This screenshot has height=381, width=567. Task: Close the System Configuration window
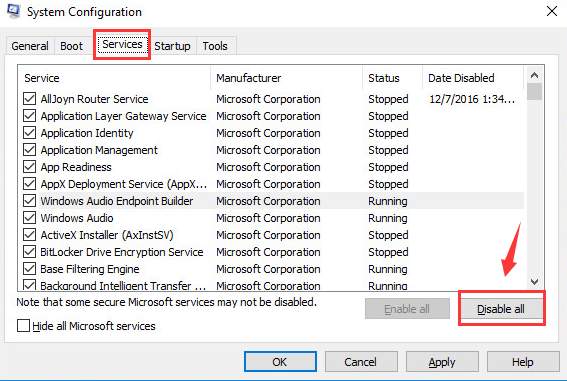click(x=552, y=11)
